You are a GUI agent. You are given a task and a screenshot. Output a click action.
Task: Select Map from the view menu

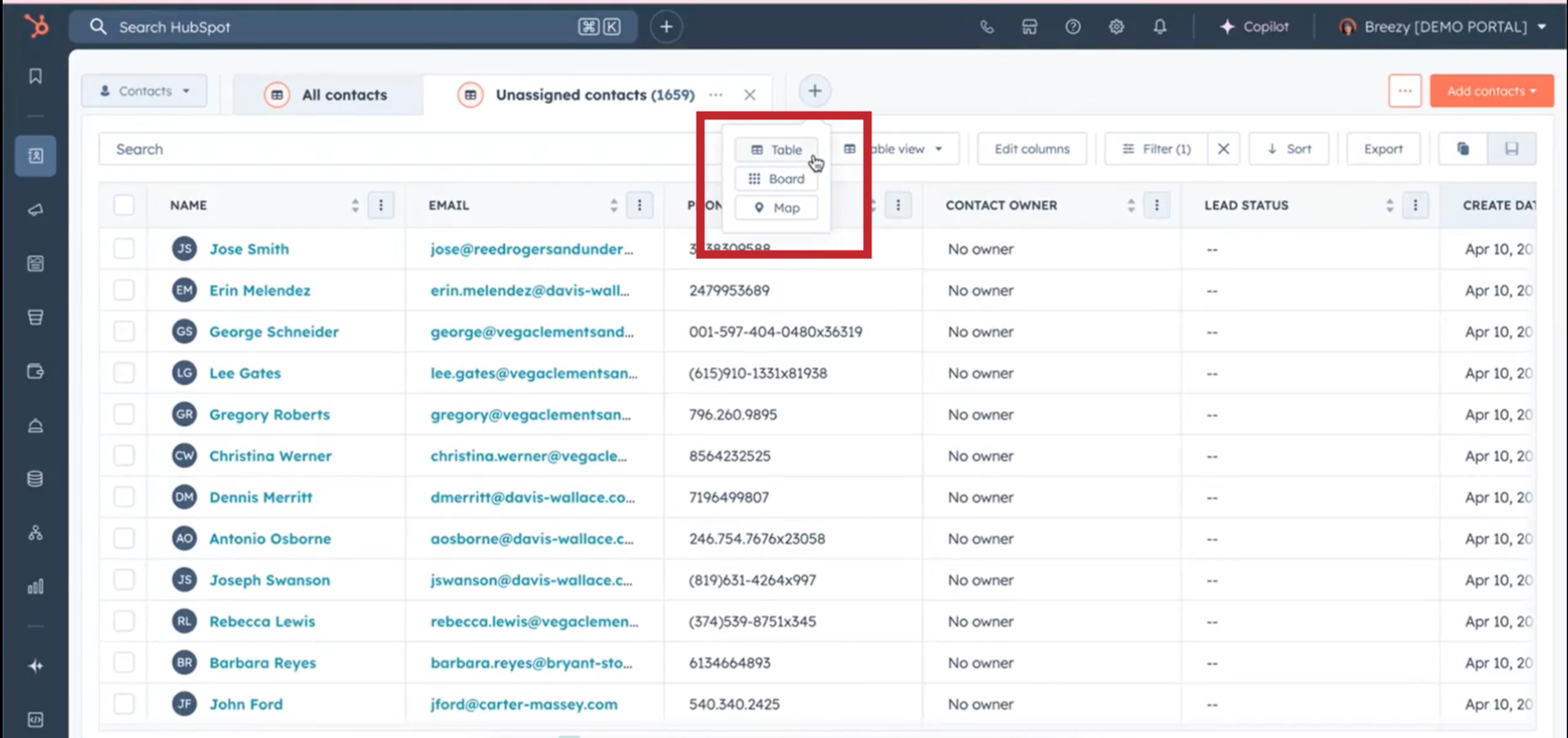776,208
